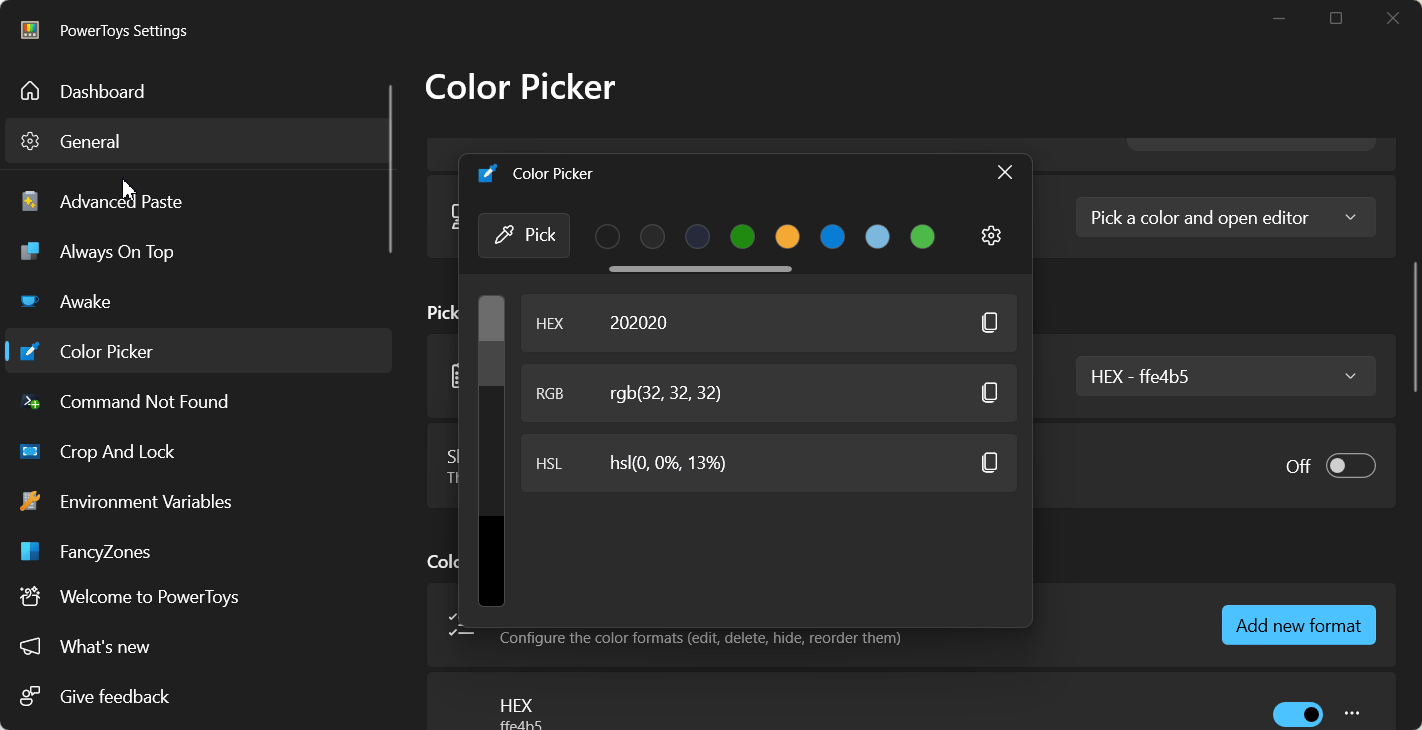Click the Environment Variables icon
This screenshot has height=730, width=1422.
(x=30, y=501)
